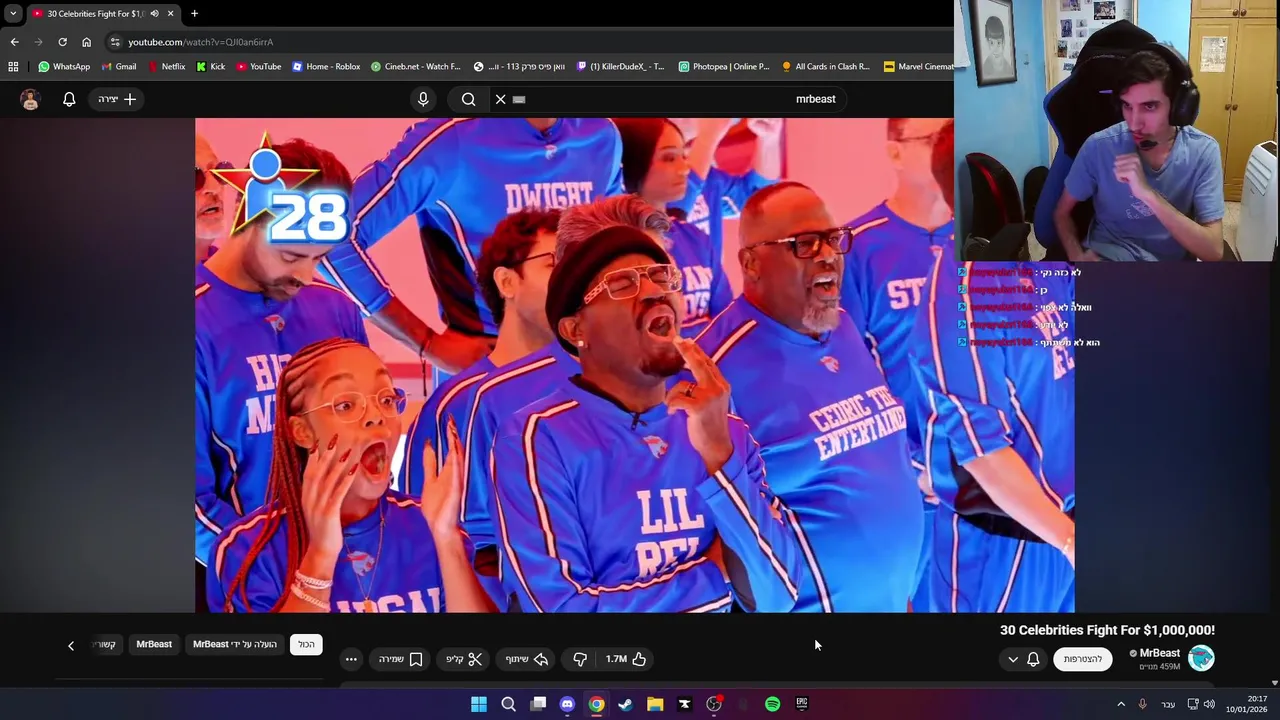Open the WhatsApp bookmark
The height and width of the screenshot is (720, 1280).
64,67
